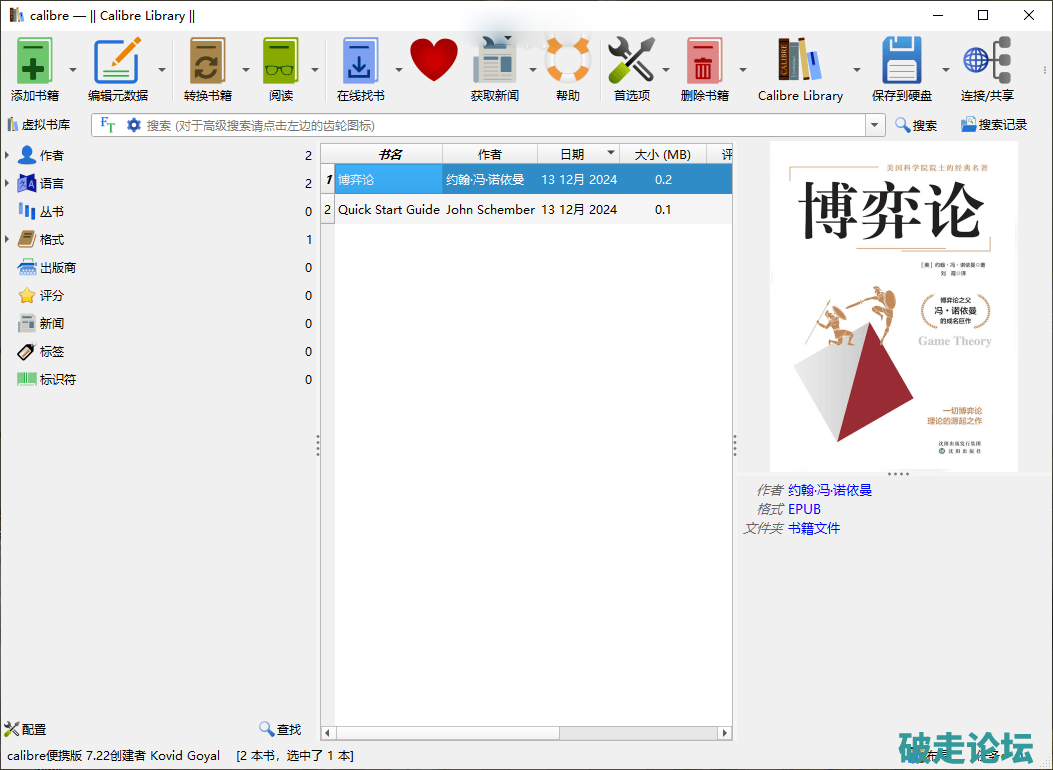
Task: Click the 博弈论 book cover thumbnail
Action: [x=893, y=306]
